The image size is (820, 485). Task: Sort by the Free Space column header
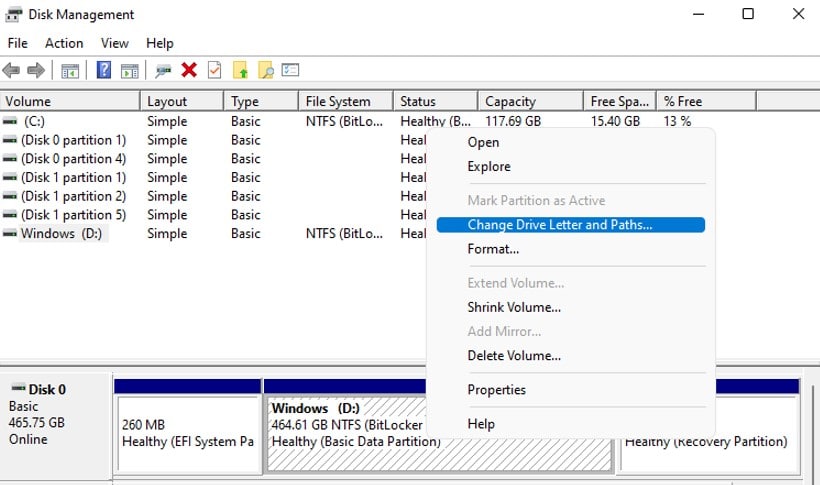click(620, 101)
